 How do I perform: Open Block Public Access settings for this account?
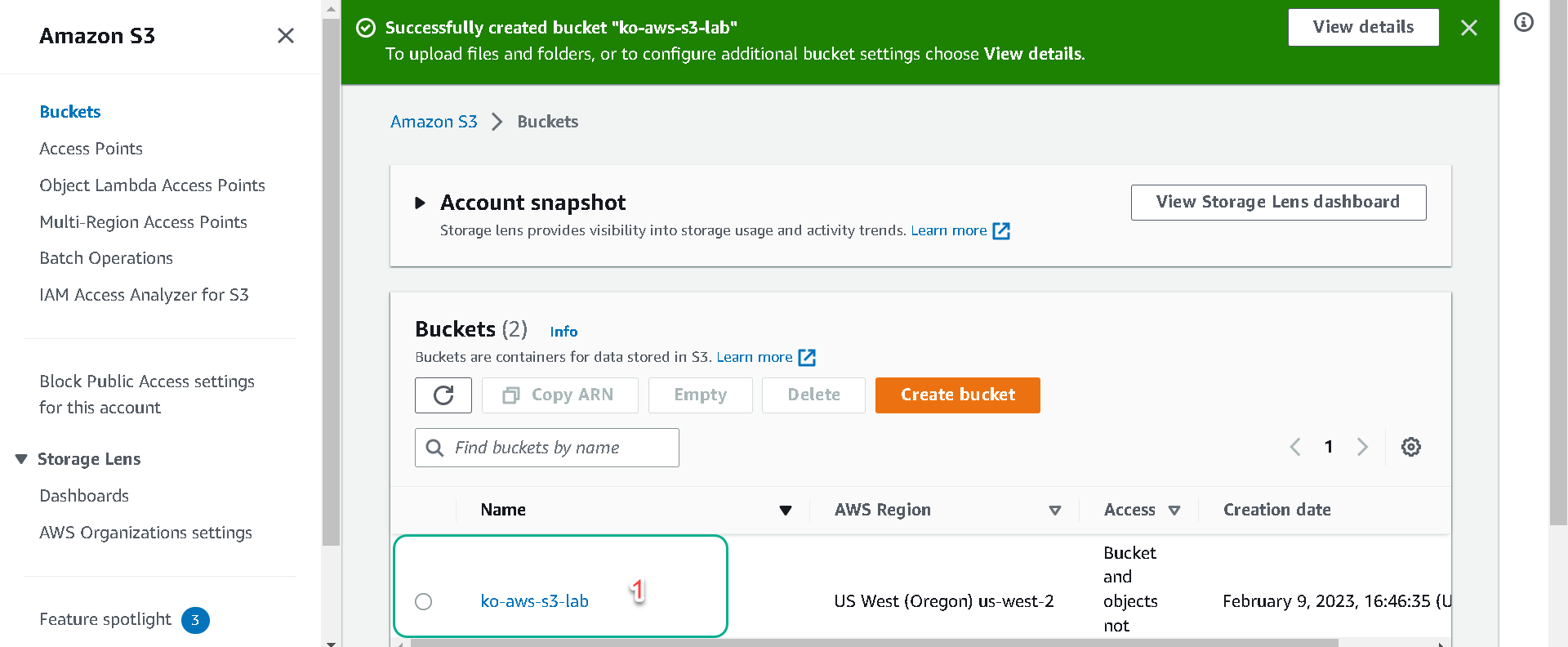[x=147, y=395]
